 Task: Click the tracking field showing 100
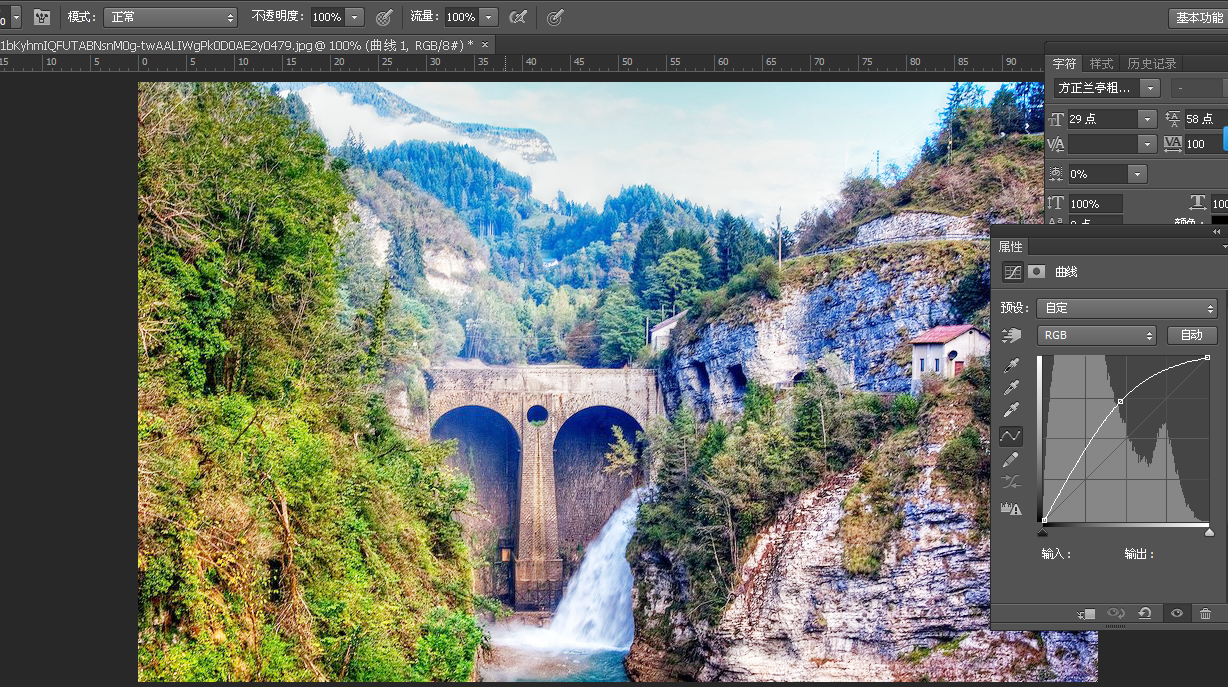[x=1205, y=144]
